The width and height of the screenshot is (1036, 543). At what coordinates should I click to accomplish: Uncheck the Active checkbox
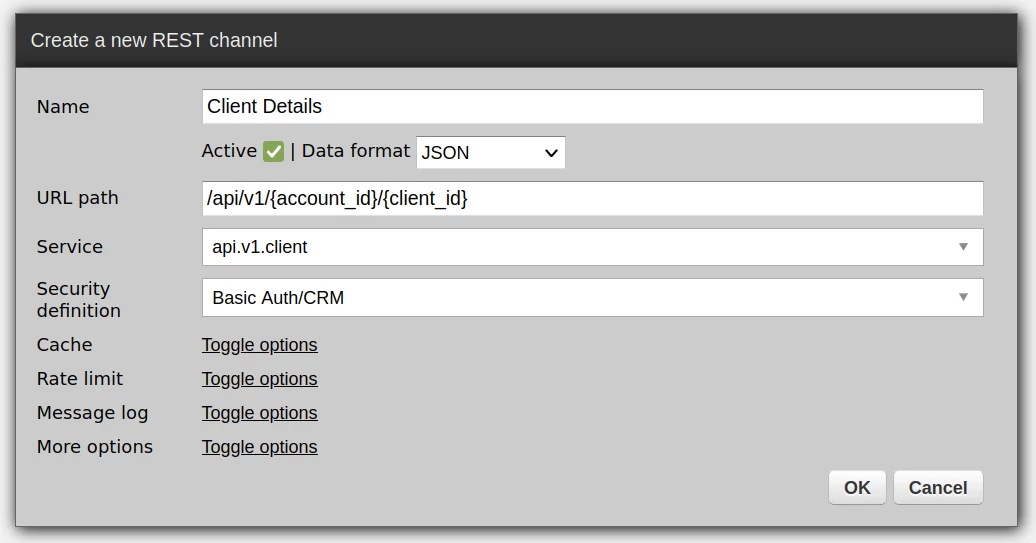click(x=274, y=152)
